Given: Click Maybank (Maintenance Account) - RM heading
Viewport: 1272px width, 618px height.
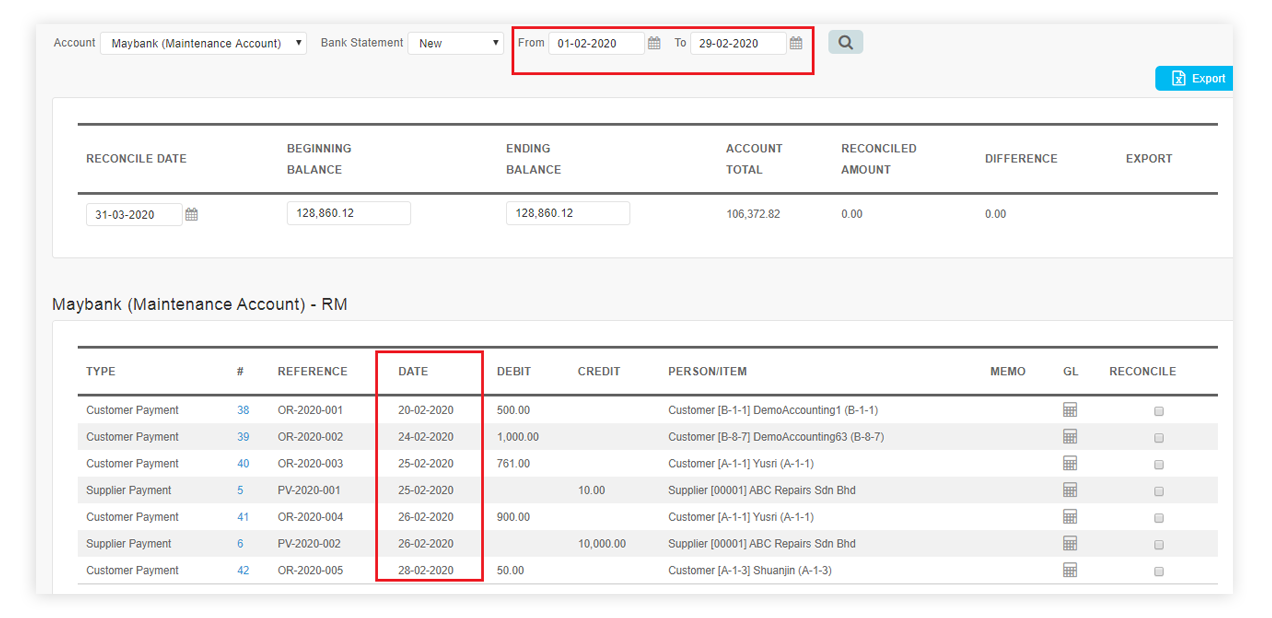Looking at the screenshot, I should click(200, 304).
